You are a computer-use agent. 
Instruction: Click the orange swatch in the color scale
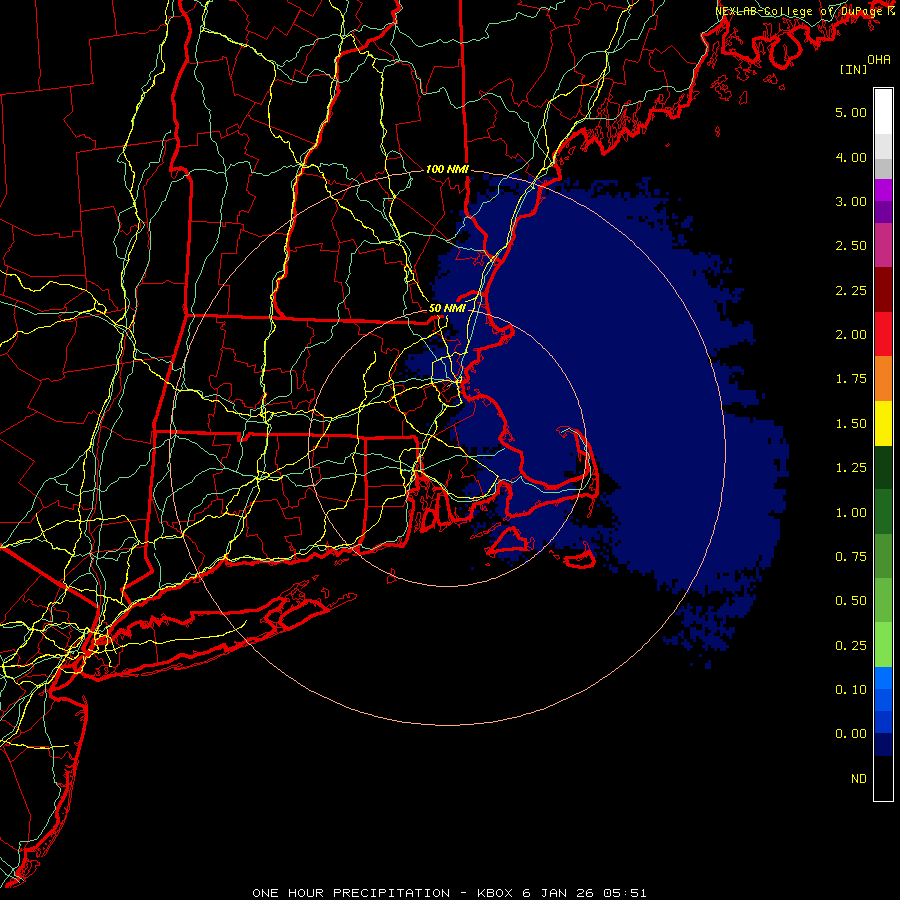tap(883, 378)
